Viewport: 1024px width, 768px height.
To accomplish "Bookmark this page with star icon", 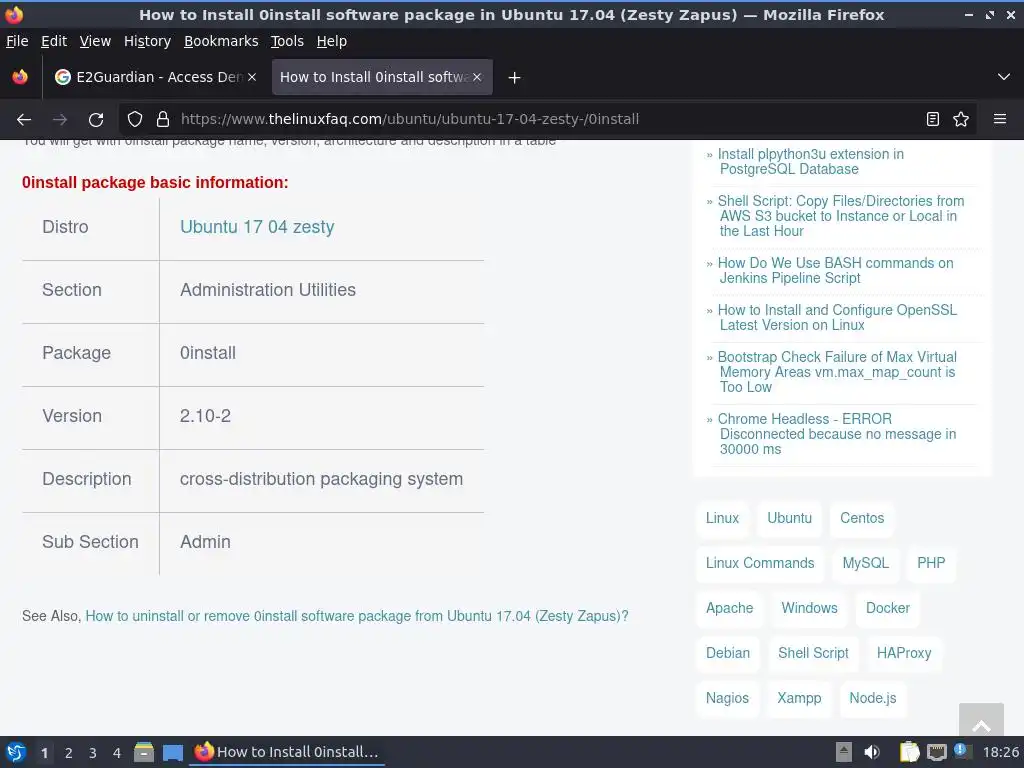I will [961, 119].
